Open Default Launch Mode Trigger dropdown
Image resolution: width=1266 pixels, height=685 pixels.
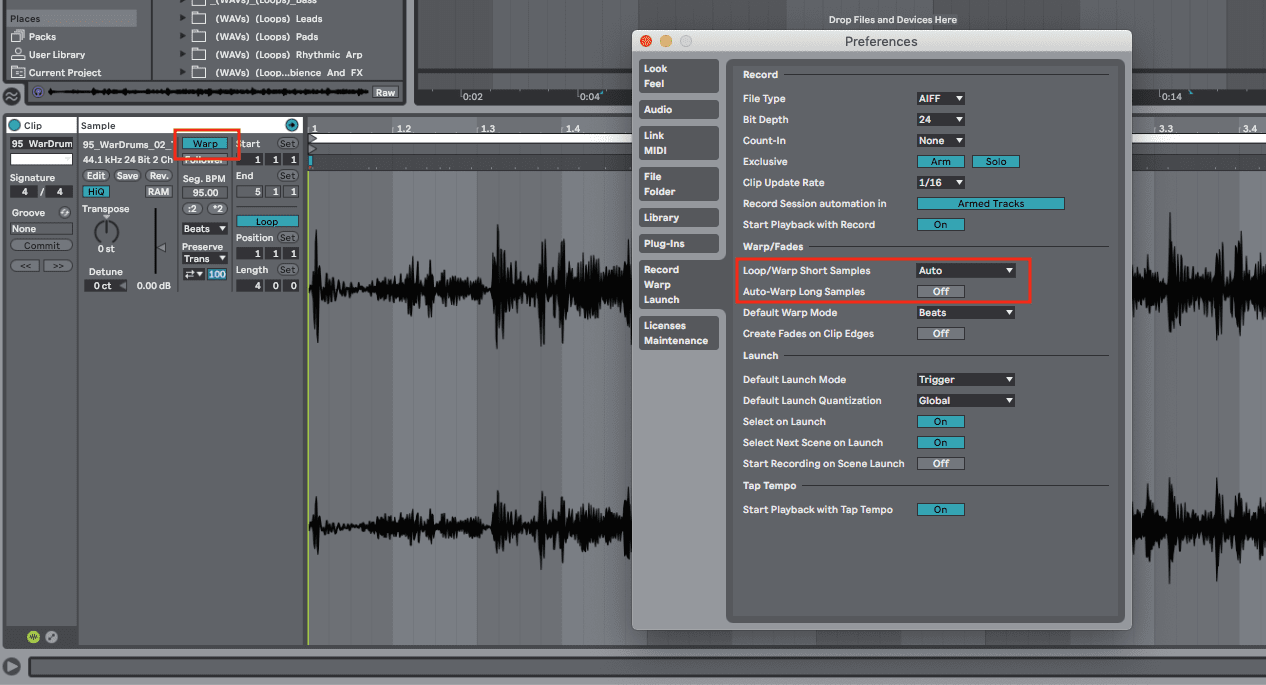pos(966,380)
